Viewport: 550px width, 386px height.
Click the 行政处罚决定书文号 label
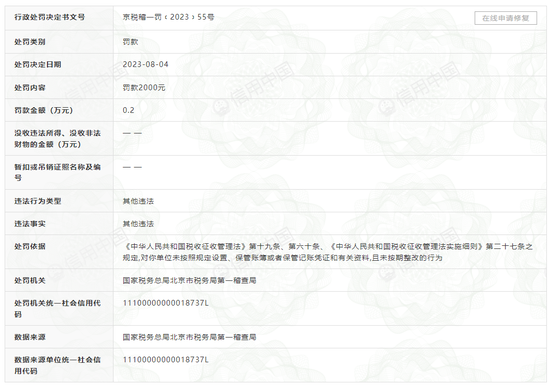[x=49, y=17]
